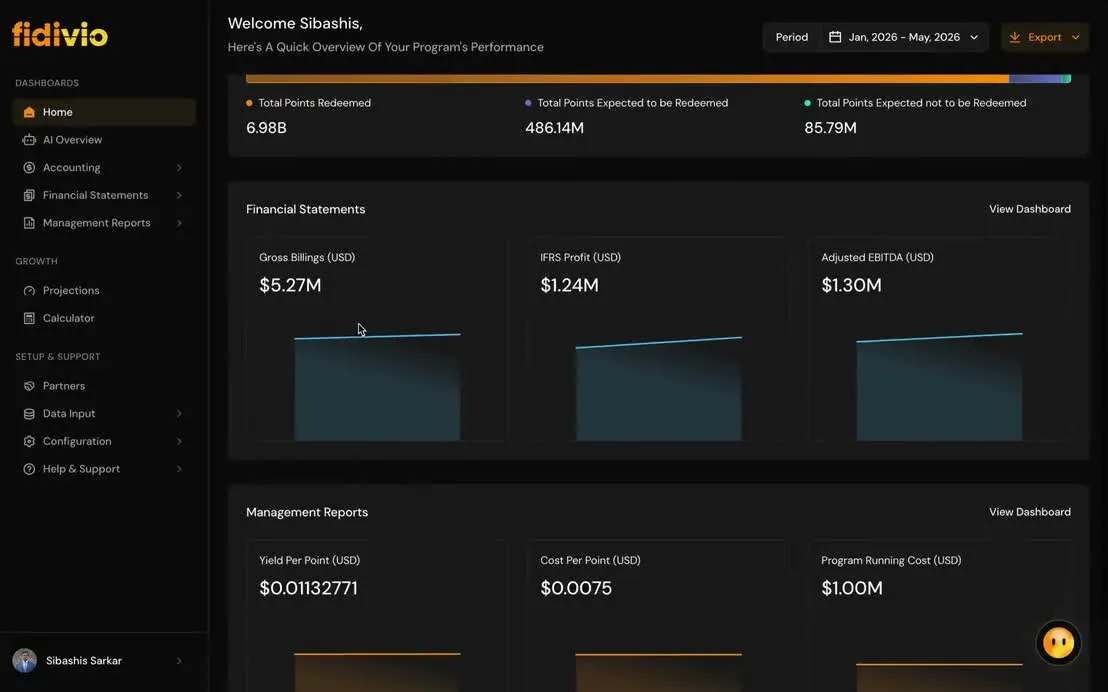The width and height of the screenshot is (1108, 692).
Task: Click the $5.27M Gross Billings value
Action: pyautogui.click(x=290, y=285)
